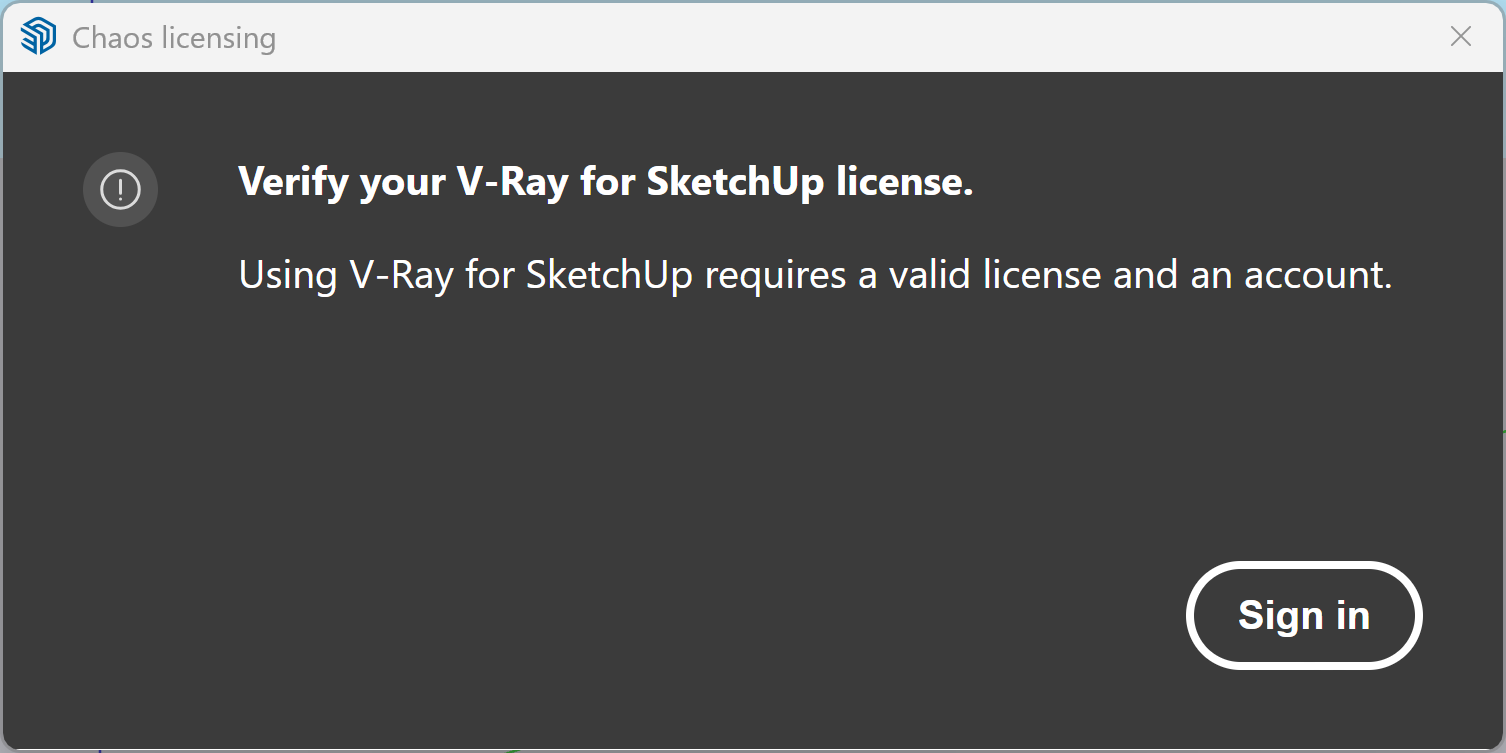Click "SketchUp" in the bold heading line
Viewport: 1506px width, 753px height.
pyautogui.click(x=736, y=183)
